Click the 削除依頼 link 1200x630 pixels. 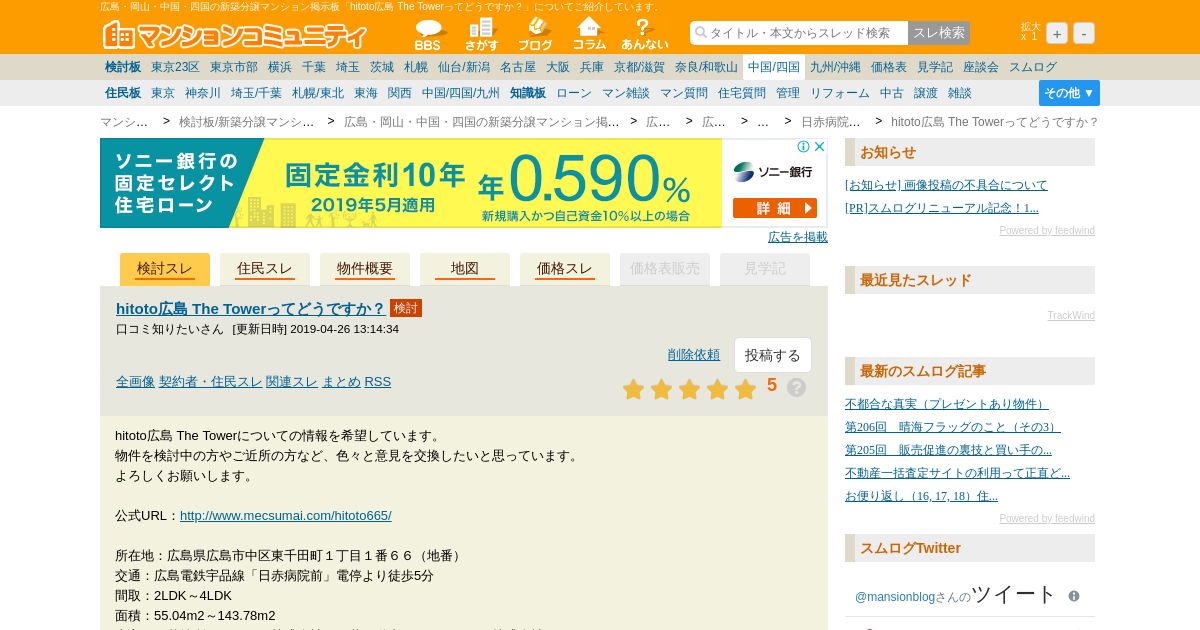pos(694,354)
